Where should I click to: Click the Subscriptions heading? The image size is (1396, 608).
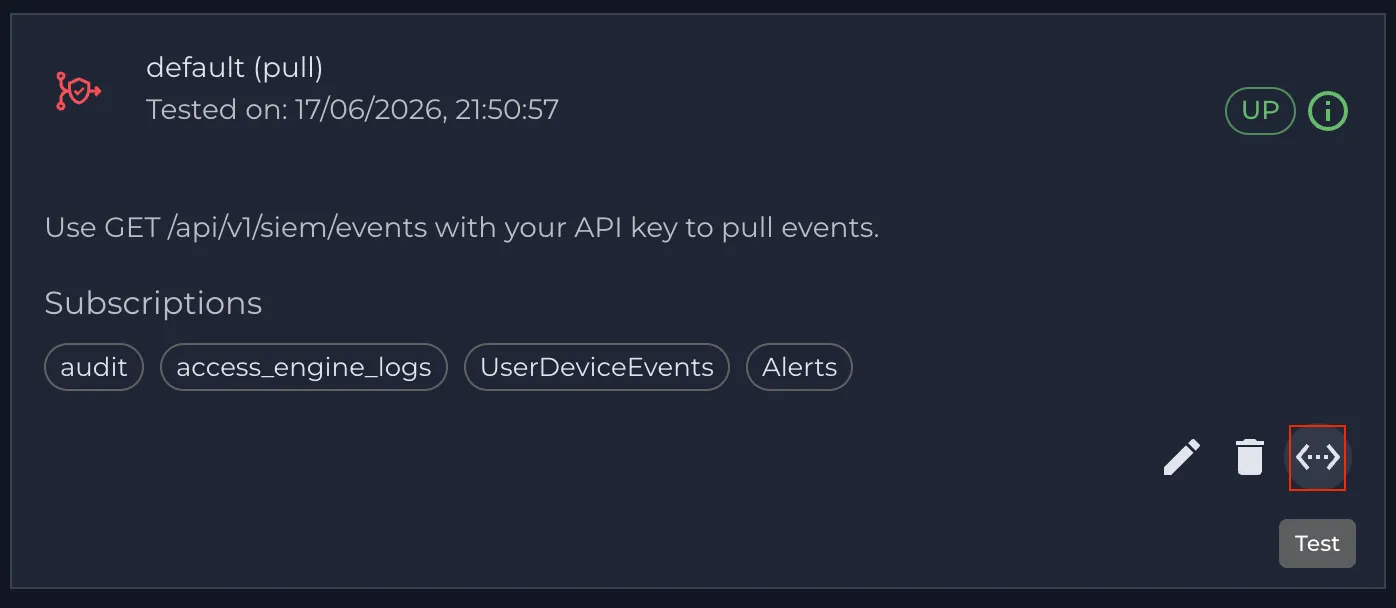[x=153, y=303]
